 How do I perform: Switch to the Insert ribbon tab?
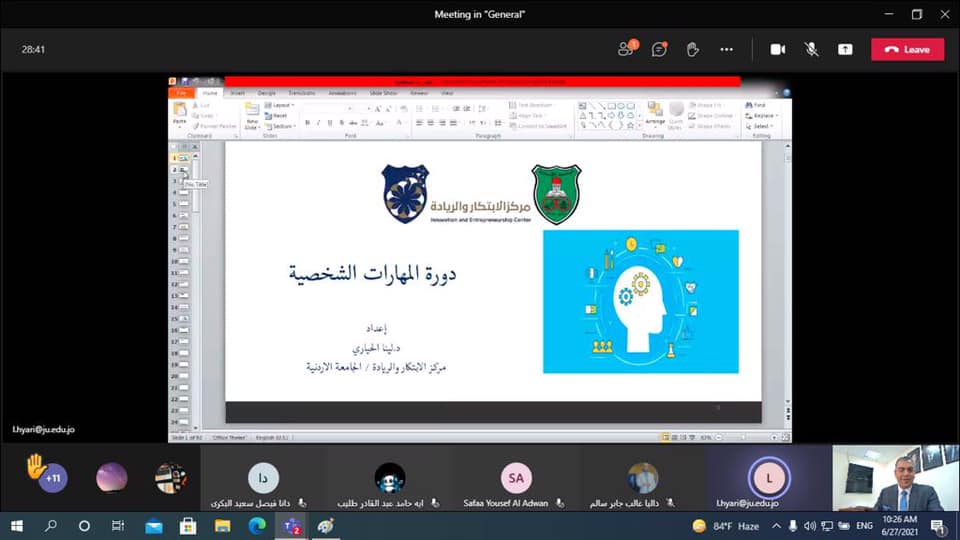pyautogui.click(x=237, y=93)
